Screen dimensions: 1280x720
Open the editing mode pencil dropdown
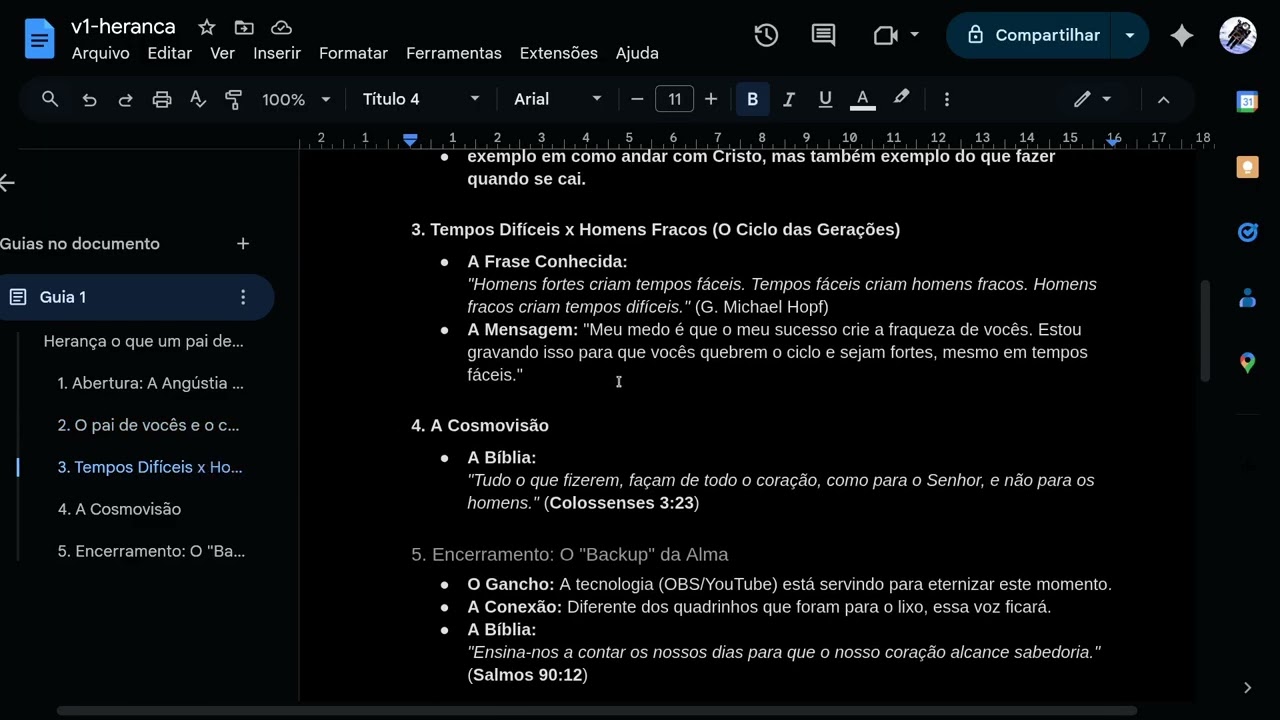click(x=1092, y=99)
